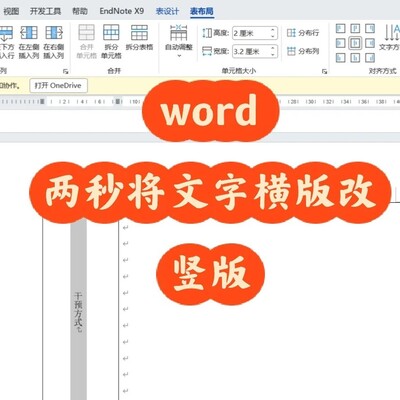Screen dimensions: 400x400
Task: Click the column width icon beside 宽度
Action: coord(207,51)
